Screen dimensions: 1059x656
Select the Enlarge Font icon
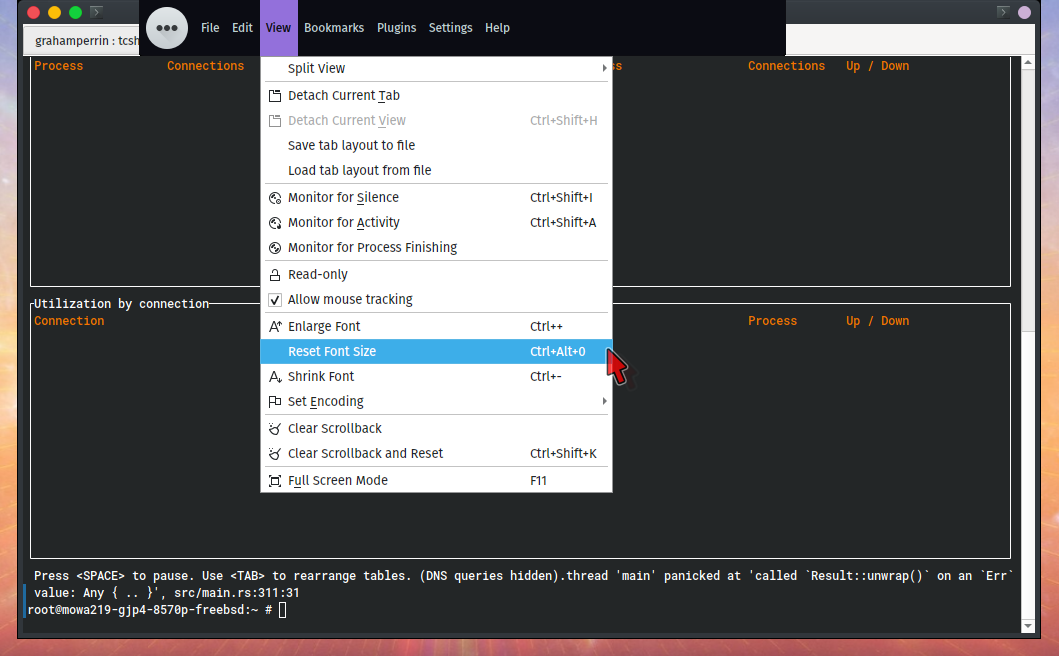274,326
